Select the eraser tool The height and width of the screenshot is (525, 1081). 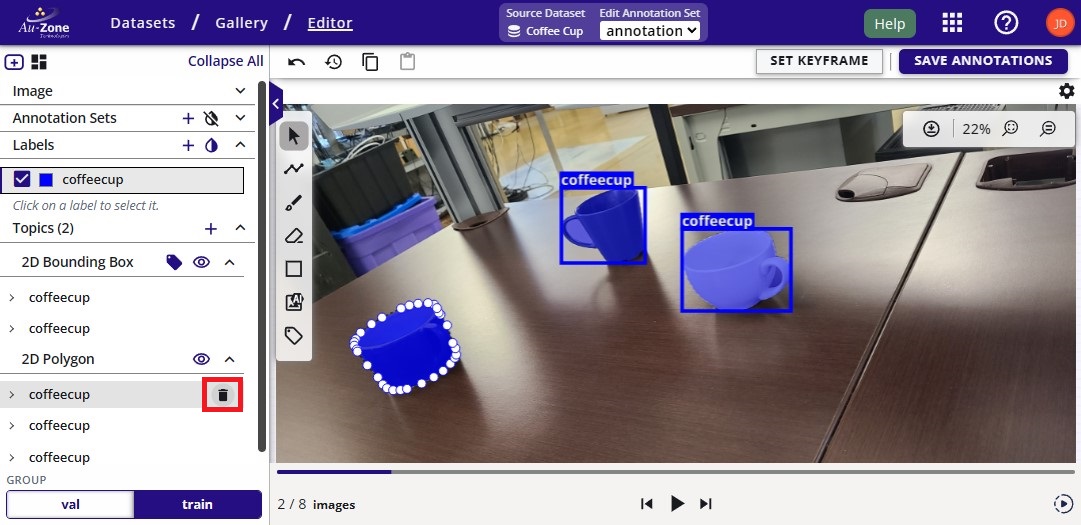[x=294, y=236]
